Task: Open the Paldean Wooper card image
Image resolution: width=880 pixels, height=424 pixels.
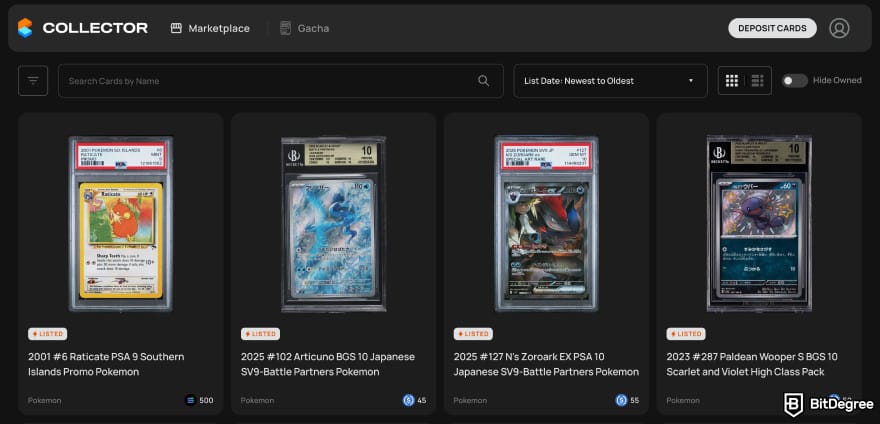Action: (x=759, y=224)
